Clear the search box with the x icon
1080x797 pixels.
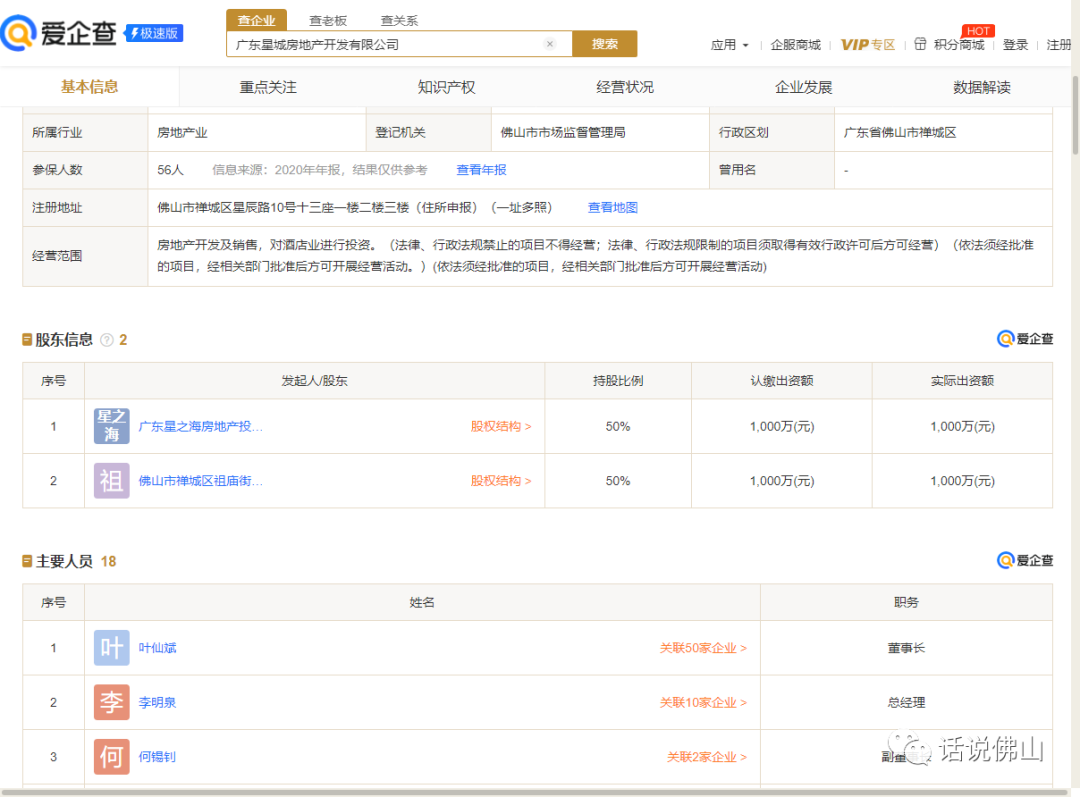(550, 44)
